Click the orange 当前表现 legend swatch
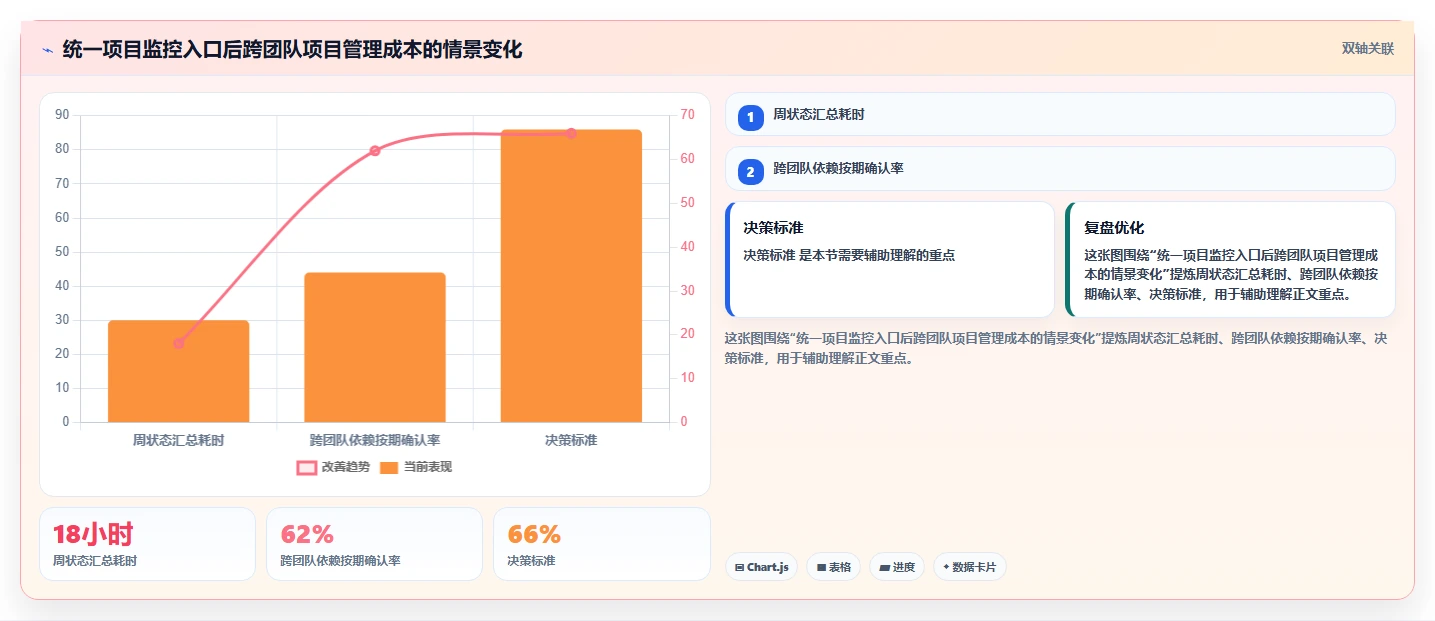This screenshot has height=621, width=1435. click(389, 467)
